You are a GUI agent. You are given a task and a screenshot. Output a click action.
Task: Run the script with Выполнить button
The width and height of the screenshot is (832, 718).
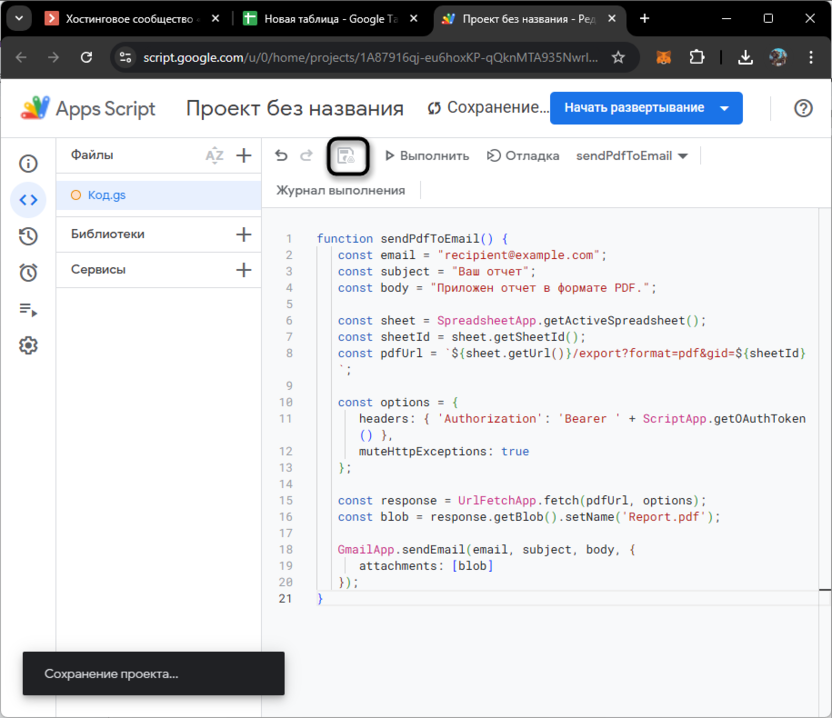[x=427, y=156]
